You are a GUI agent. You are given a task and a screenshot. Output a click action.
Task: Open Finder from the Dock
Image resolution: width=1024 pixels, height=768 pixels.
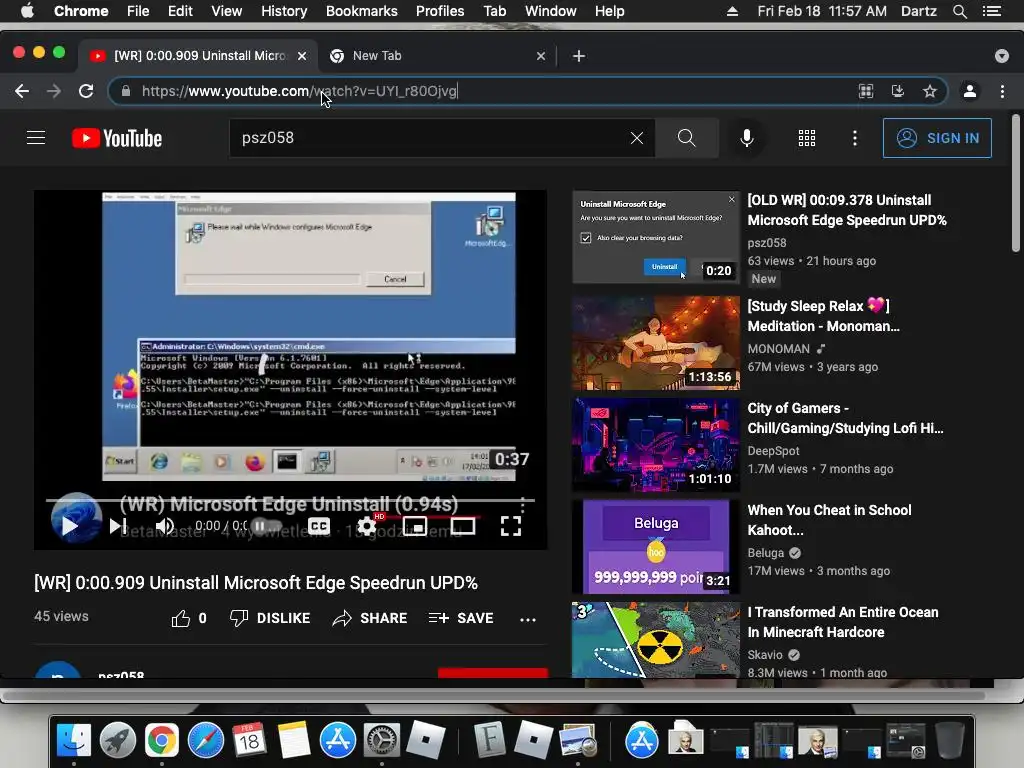click(74, 741)
